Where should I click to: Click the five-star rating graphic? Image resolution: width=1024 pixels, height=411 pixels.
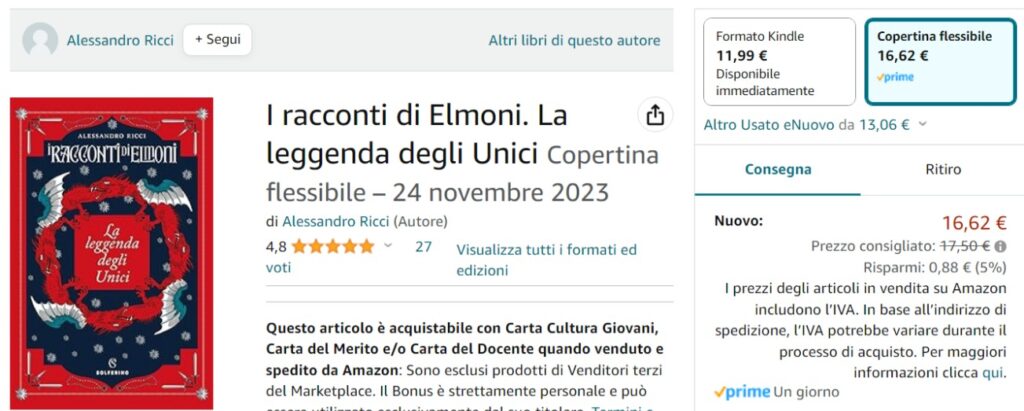332,246
